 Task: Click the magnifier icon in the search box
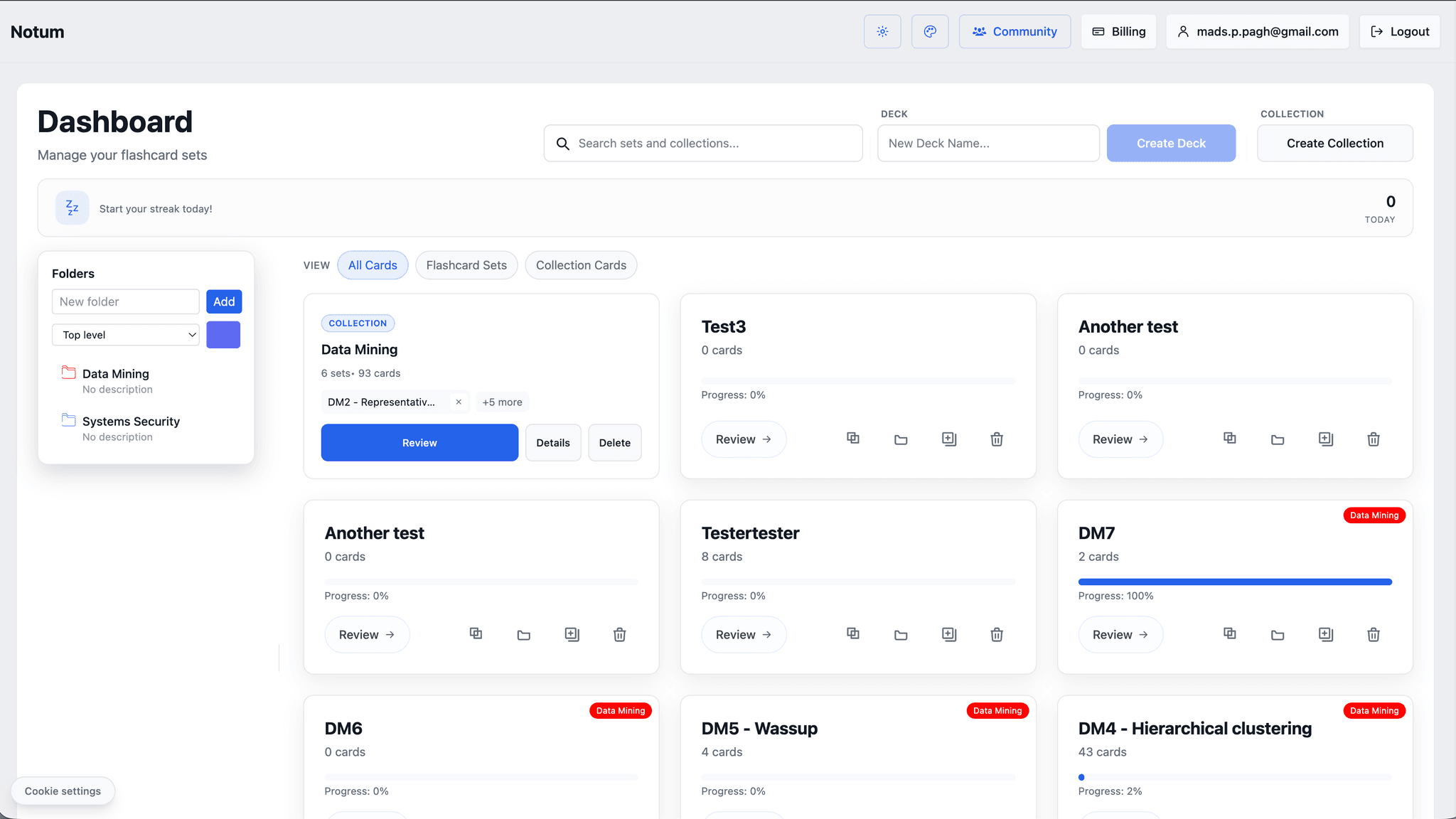click(562, 144)
